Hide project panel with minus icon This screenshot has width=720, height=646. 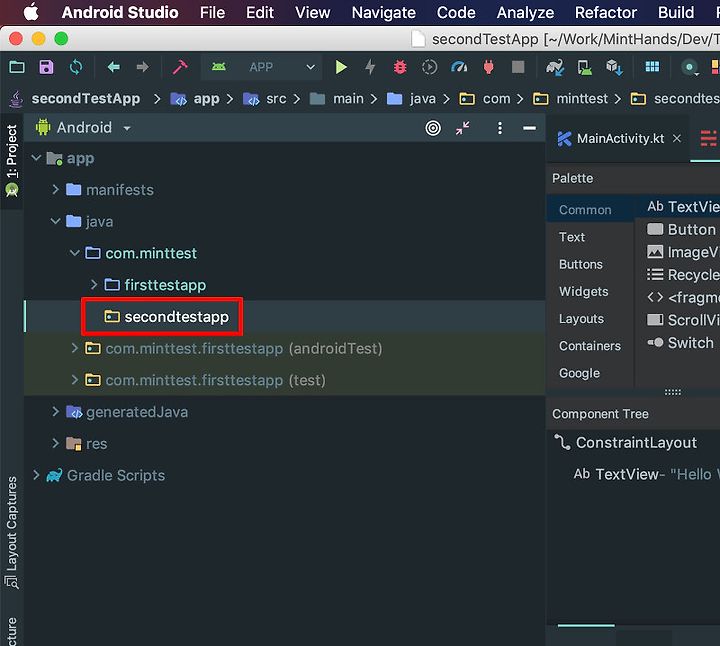click(x=529, y=128)
